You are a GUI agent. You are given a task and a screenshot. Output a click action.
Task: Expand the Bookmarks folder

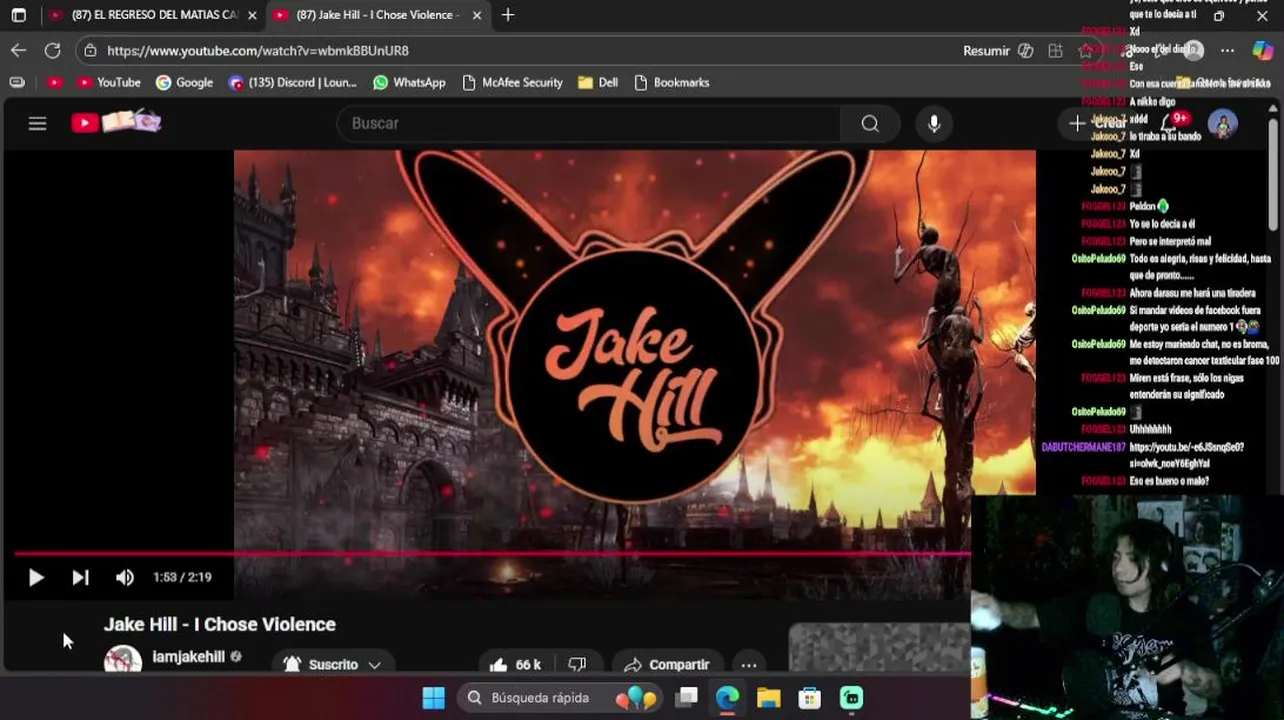672,82
